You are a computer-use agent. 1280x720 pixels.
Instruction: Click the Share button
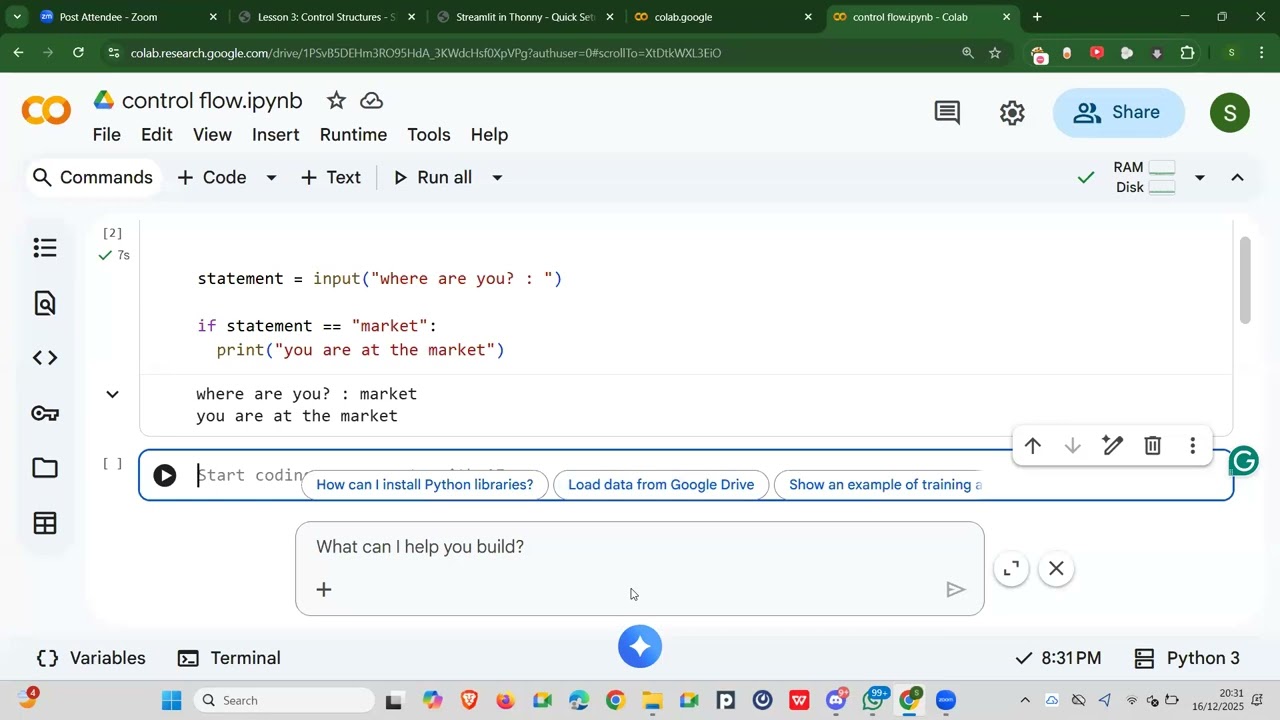[x=1119, y=112]
